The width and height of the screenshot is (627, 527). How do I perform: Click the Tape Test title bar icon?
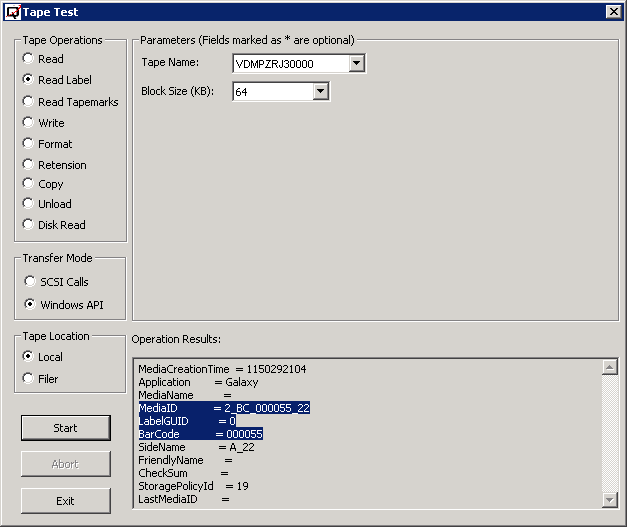pyautogui.click(x=12, y=12)
